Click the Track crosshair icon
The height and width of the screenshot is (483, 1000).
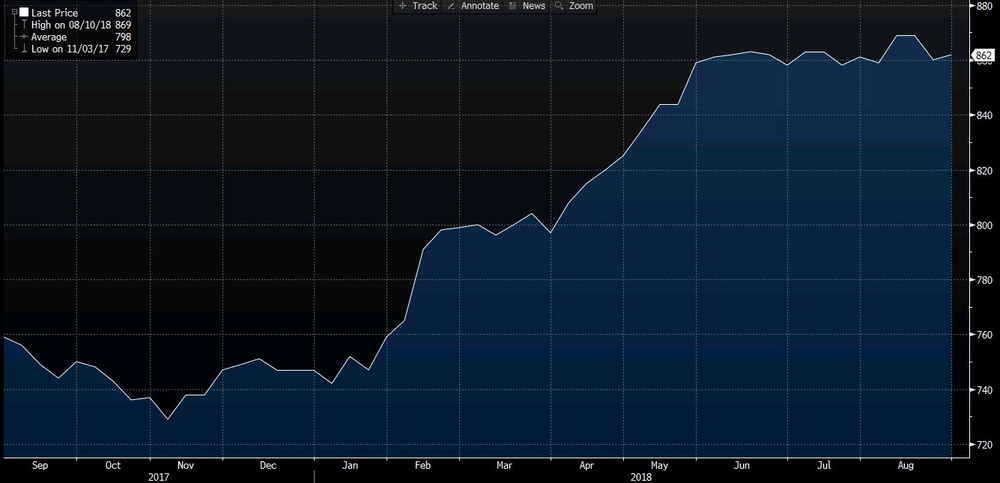pyautogui.click(x=402, y=6)
